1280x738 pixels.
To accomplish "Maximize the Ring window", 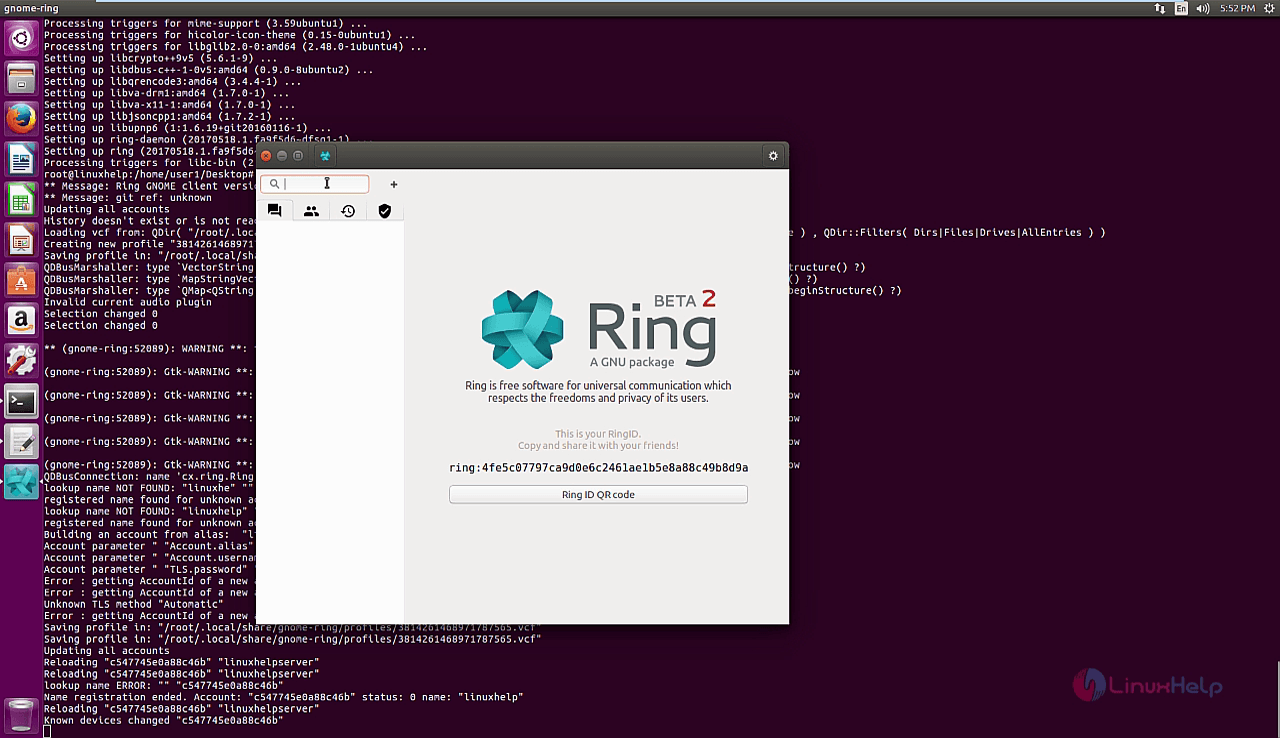I will [x=298, y=156].
